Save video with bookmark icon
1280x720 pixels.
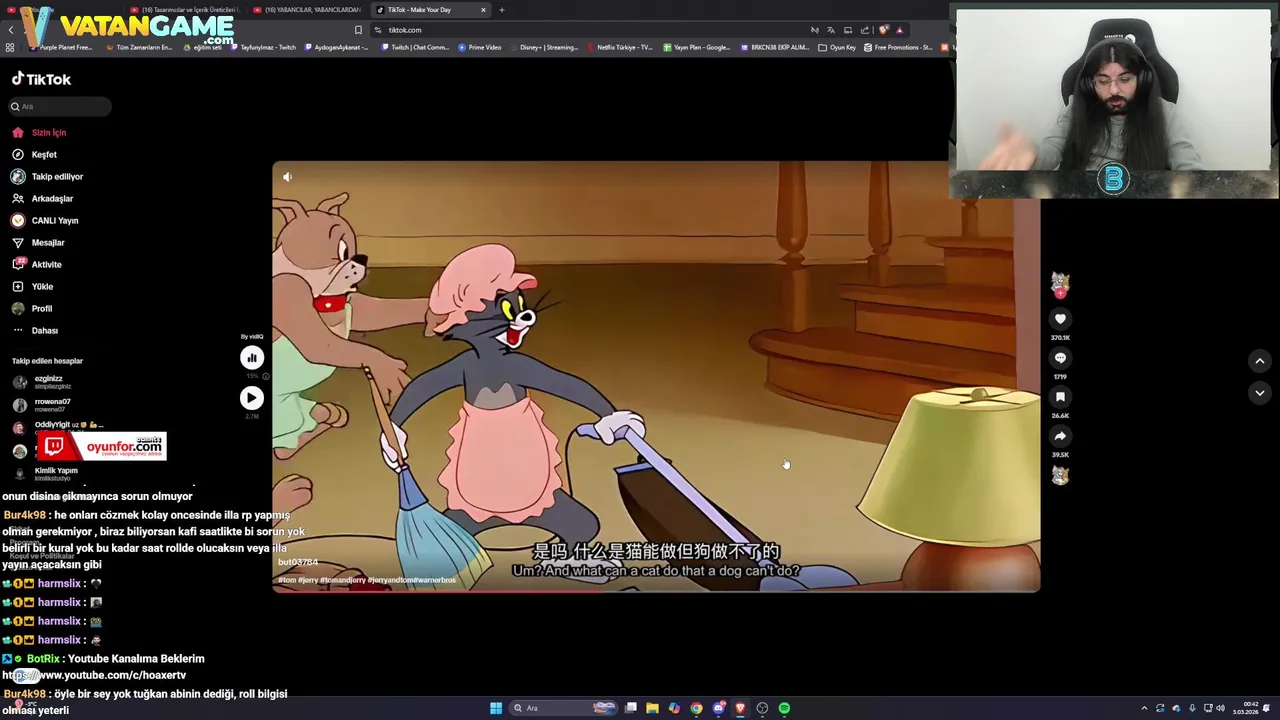pos(1060,397)
